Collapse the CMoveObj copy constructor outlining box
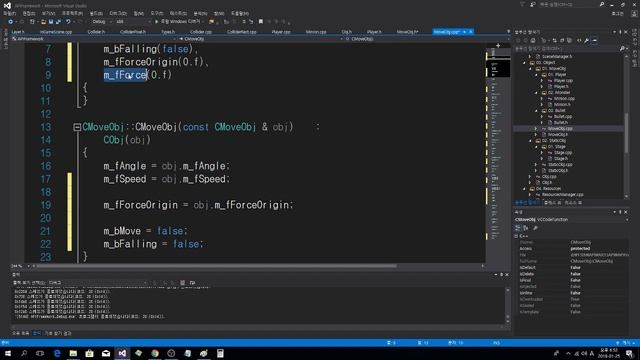Screen dimensions: 640x360 coord(77,127)
